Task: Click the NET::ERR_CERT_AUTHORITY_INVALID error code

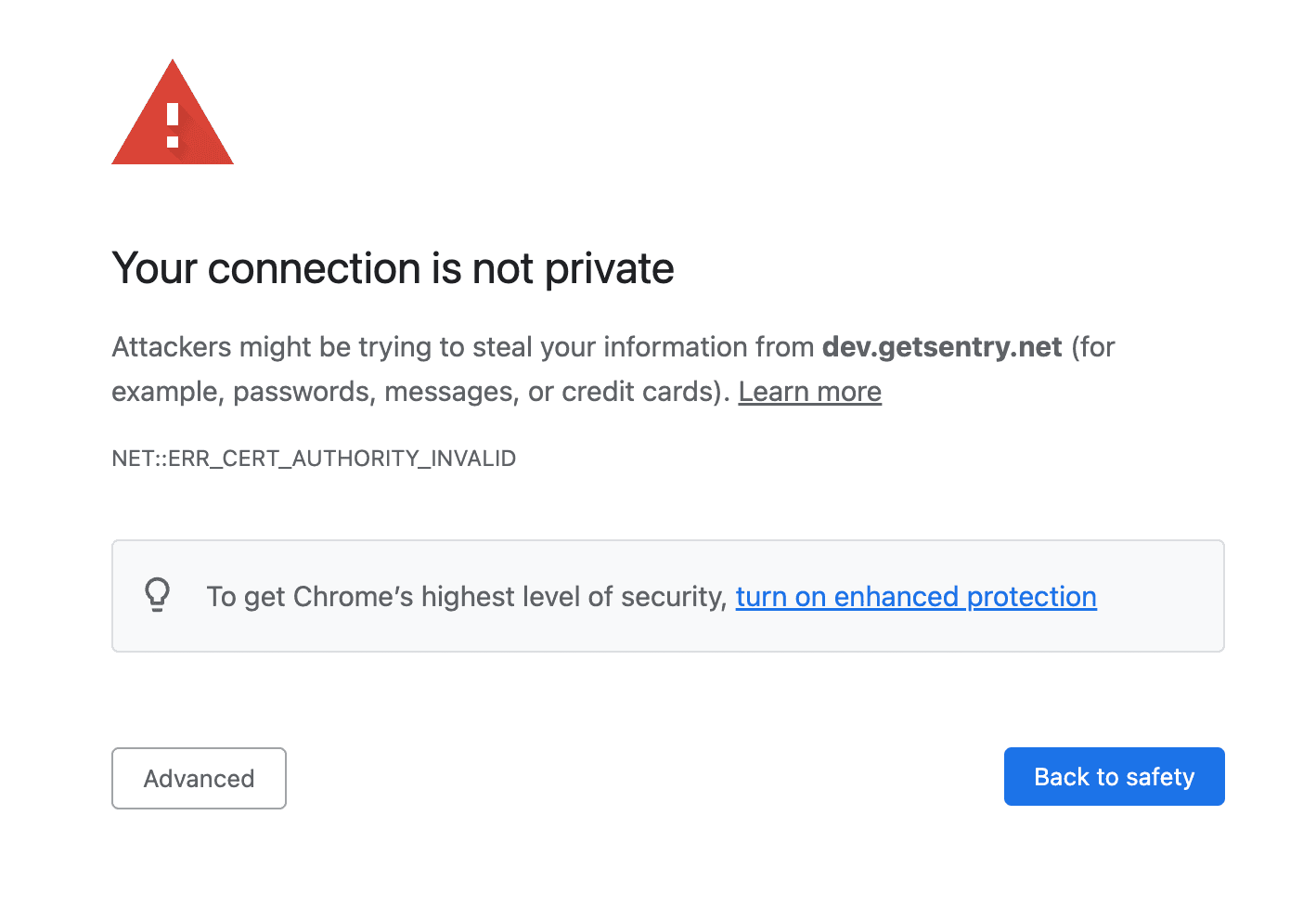Action: point(314,458)
